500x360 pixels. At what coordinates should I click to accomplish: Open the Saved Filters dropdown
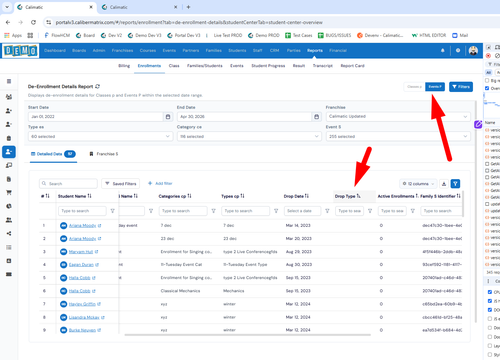tap(121, 184)
